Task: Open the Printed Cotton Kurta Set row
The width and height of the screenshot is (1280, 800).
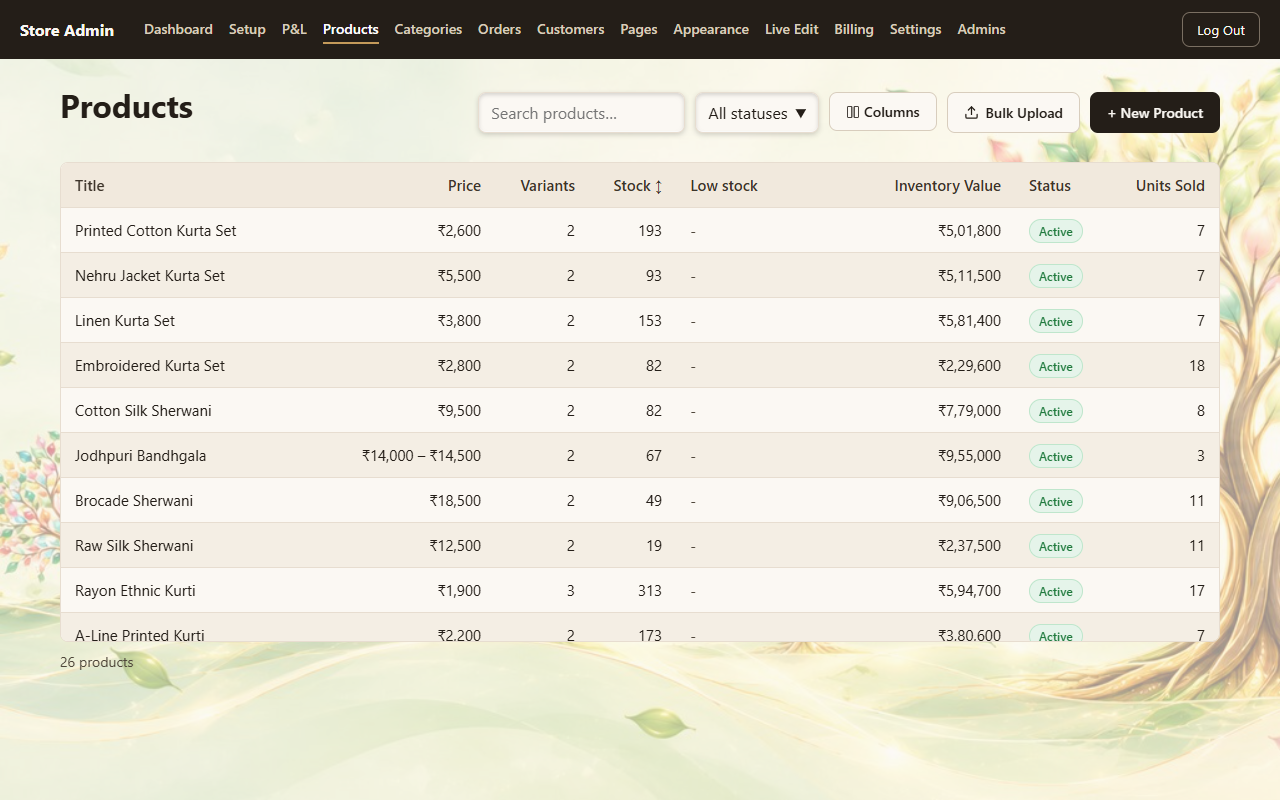Action: 640,230
